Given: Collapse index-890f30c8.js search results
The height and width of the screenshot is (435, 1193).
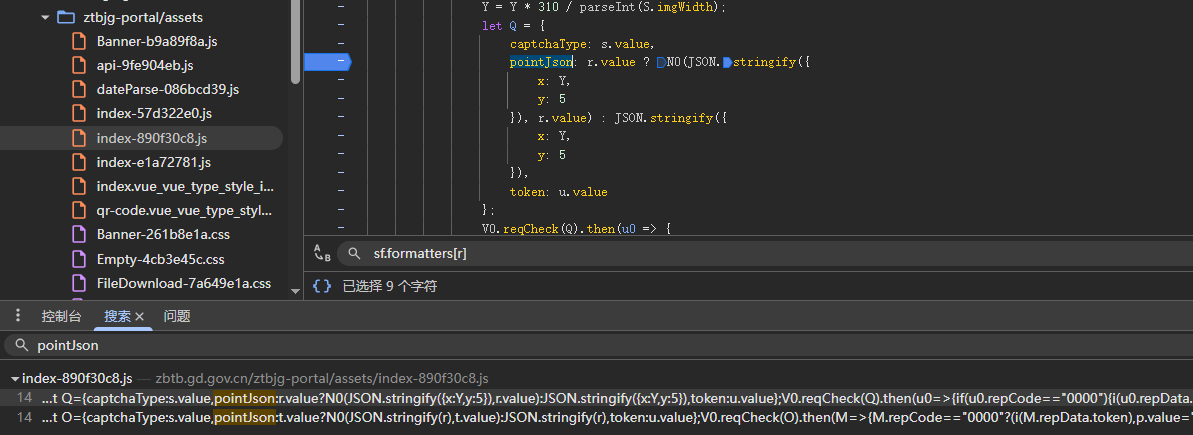Looking at the screenshot, I should (x=15, y=379).
